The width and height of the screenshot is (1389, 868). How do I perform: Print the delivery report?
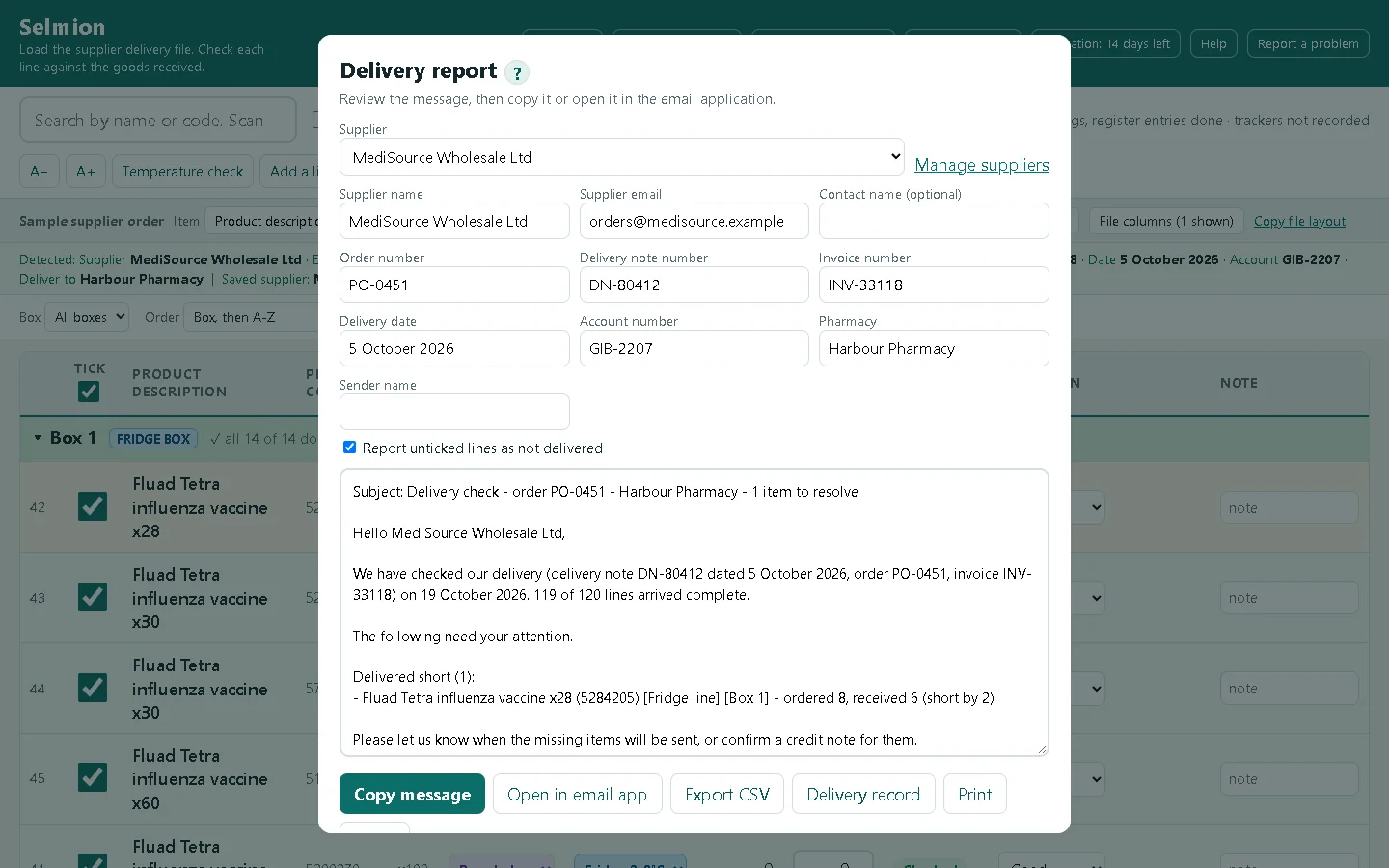click(975, 794)
